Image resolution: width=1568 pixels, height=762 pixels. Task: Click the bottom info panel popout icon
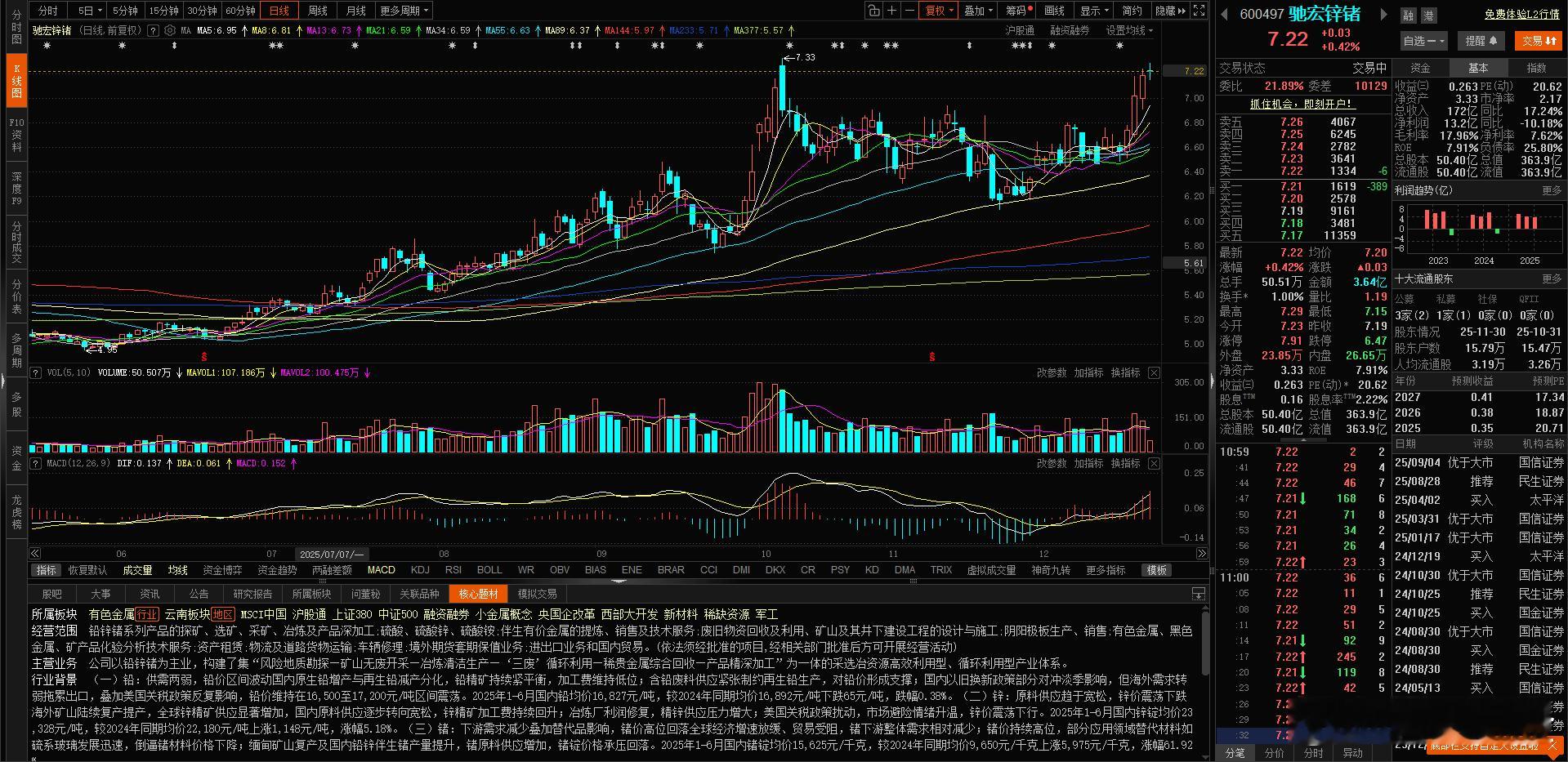click(1198, 594)
